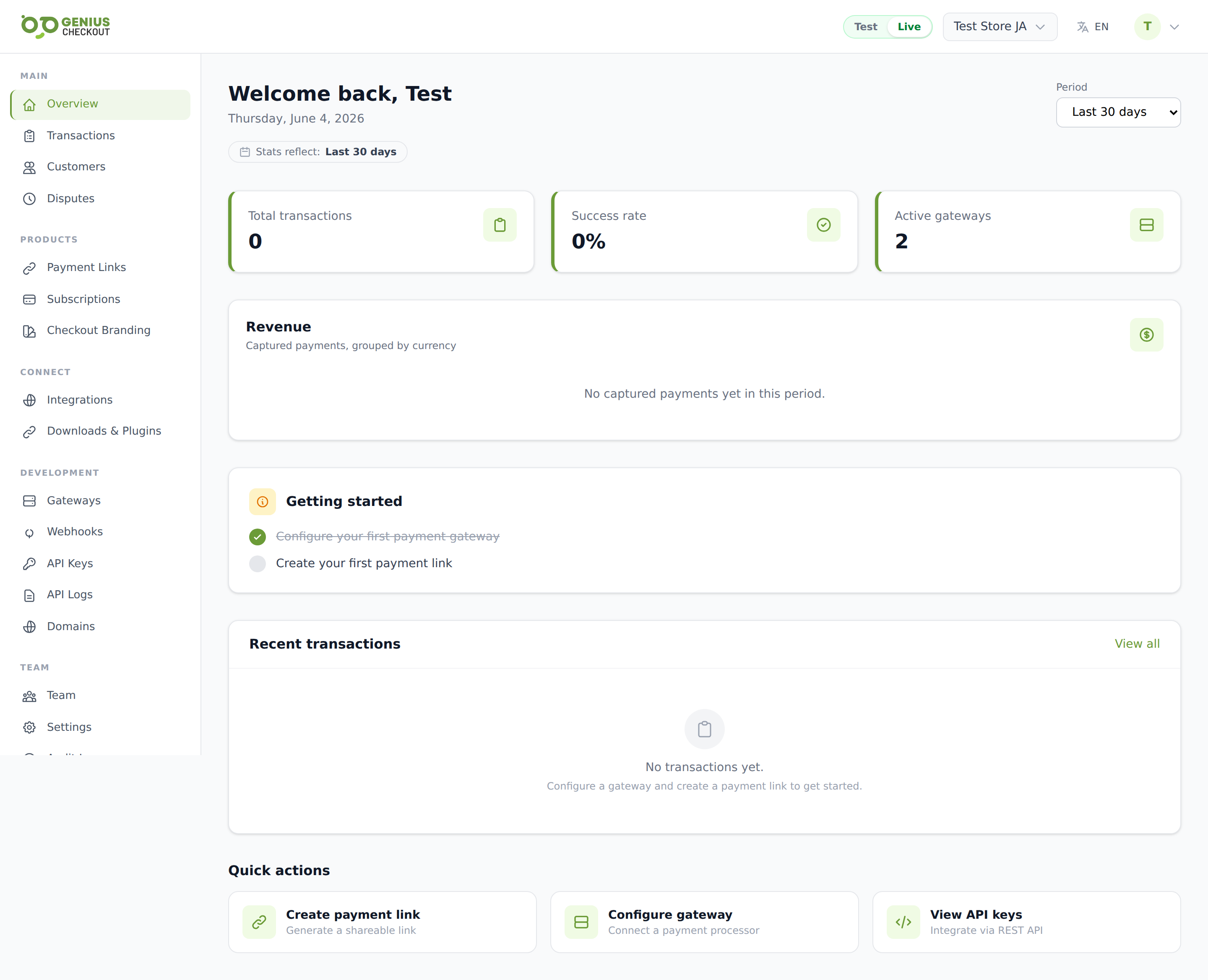Click the Checkout Branding icon

[29, 331]
